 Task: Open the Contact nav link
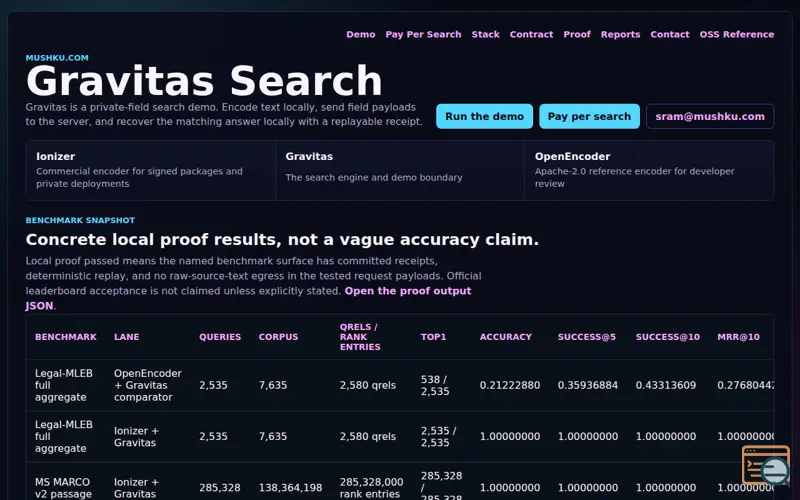(669, 34)
